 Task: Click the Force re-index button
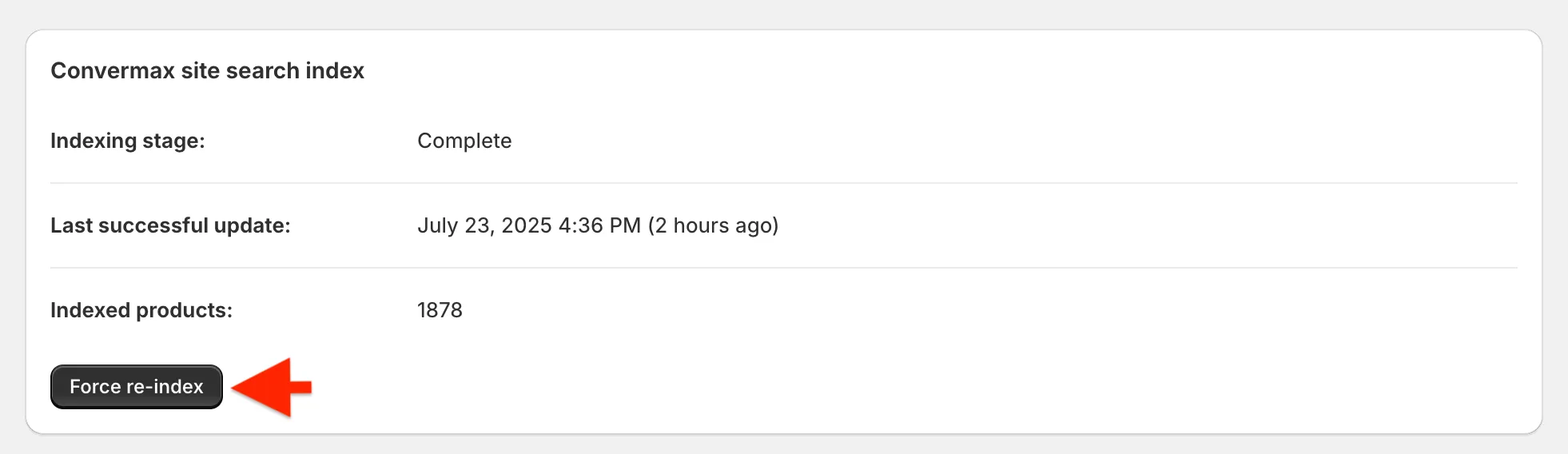tap(137, 387)
